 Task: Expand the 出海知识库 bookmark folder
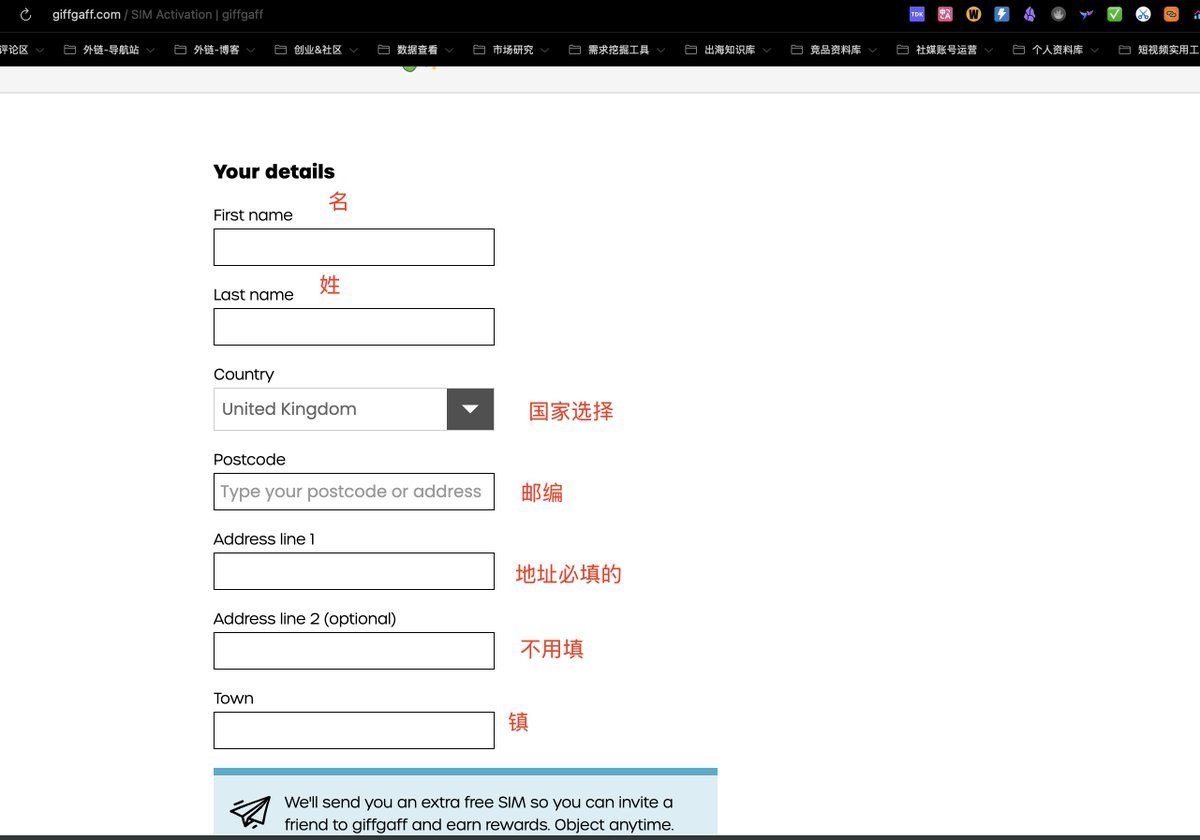[728, 49]
